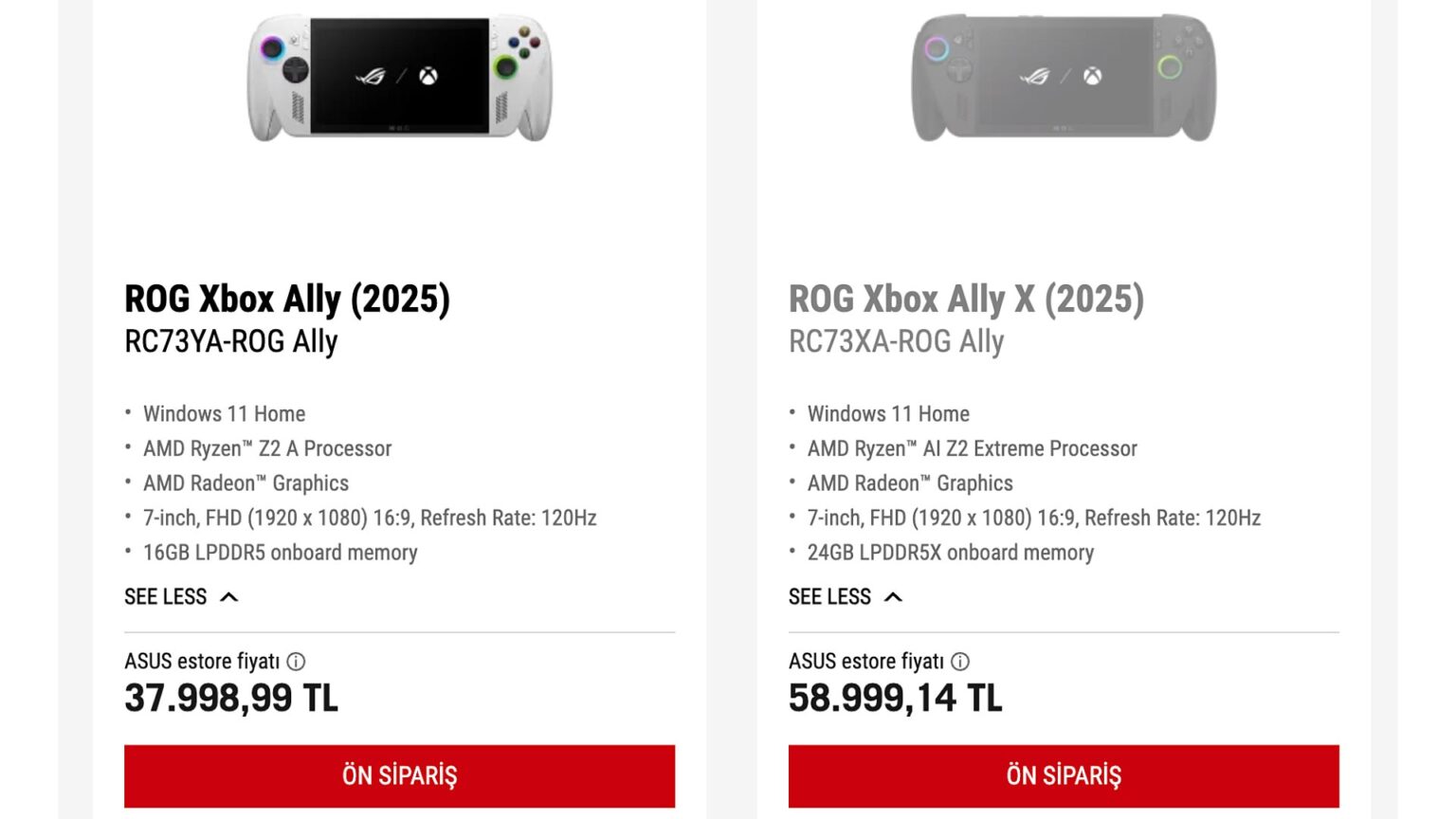Image resolution: width=1456 pixels, height=819 pixels.
Task: Open the ROG Xbox Ally X (2025) product title
Action: click(x=967, y=298)
